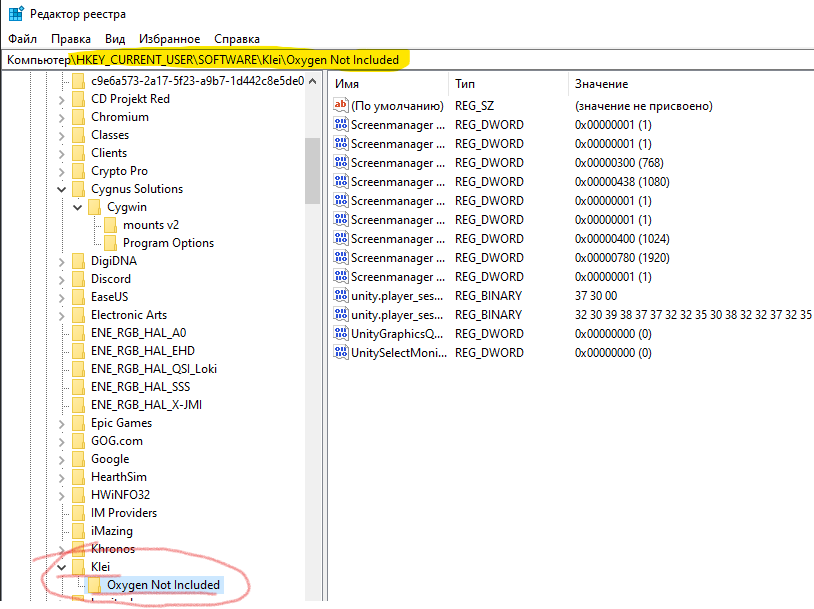The image size is (814, 609).
Task: Click the '(значение не присвоено)' value text
Action: coord(644,106)
